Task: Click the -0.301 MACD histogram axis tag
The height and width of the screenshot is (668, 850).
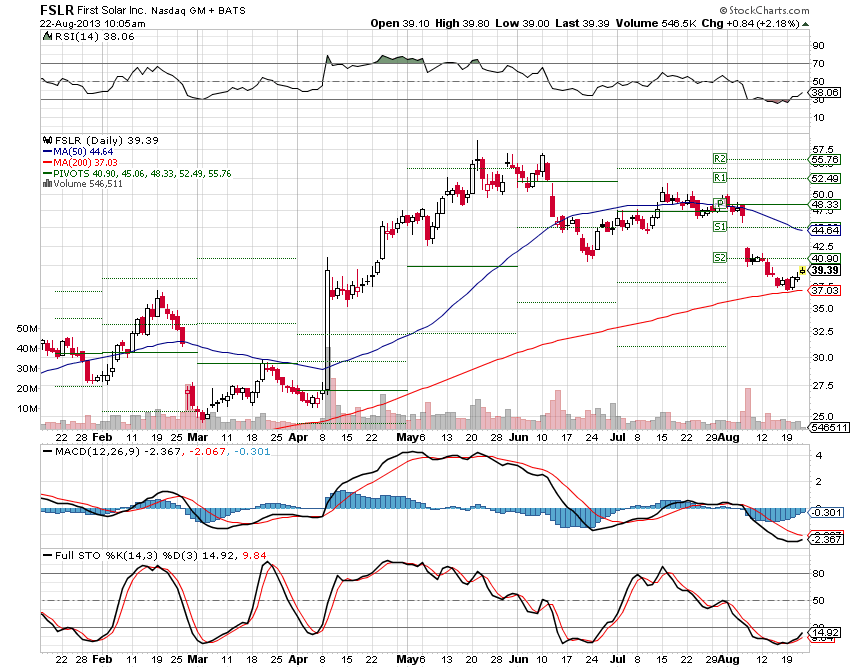Action: click(x=826, y=512)
